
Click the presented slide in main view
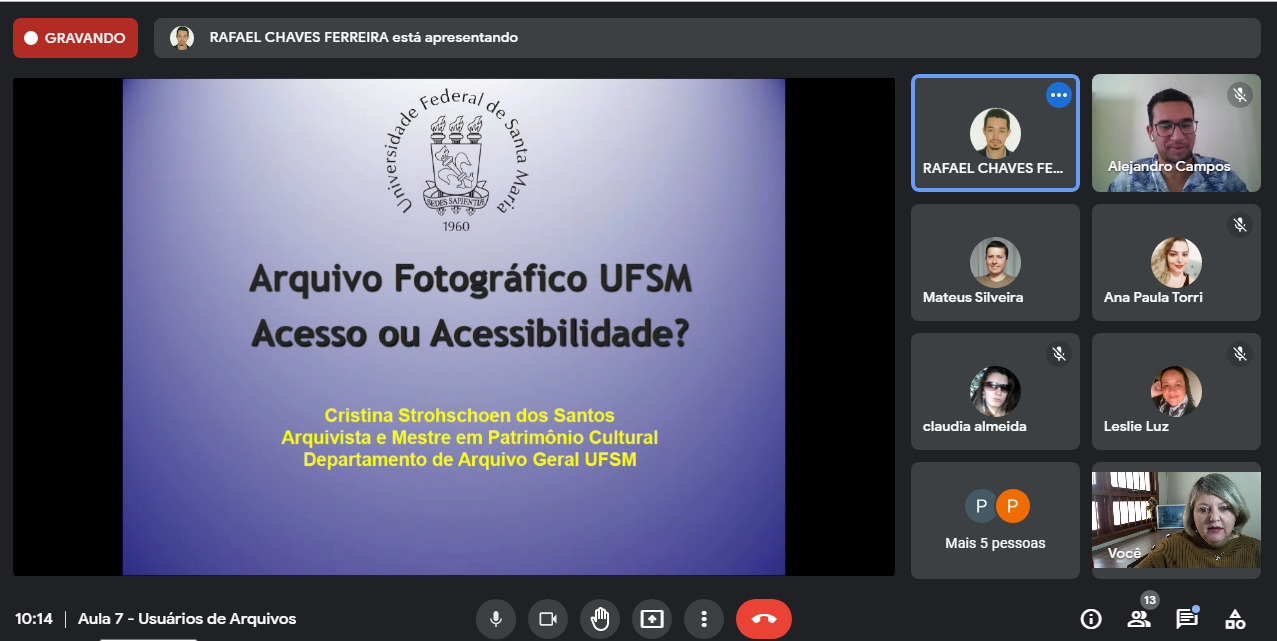[x=453, y=327]
